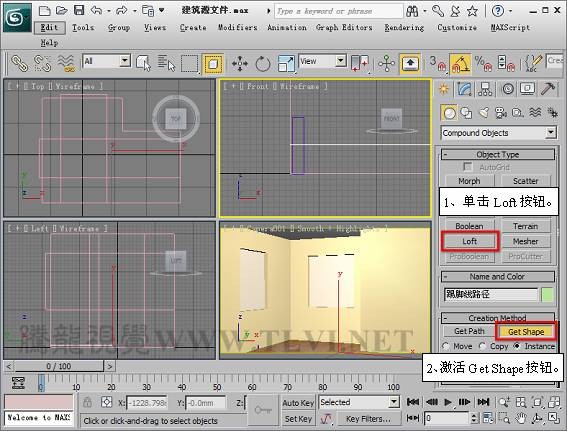Toggle the Angle Snap icon

point(460,63)
